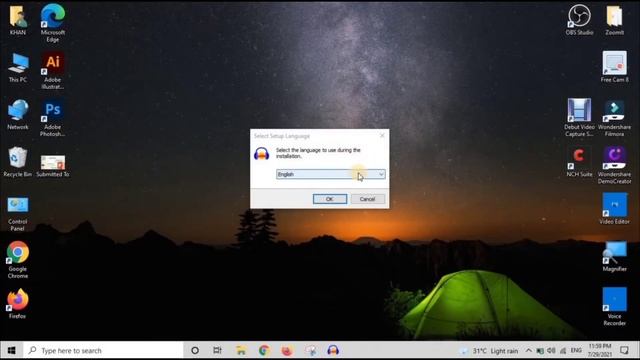Open Task View on taskbar
The image size is (640, 360).
[217, 351]
